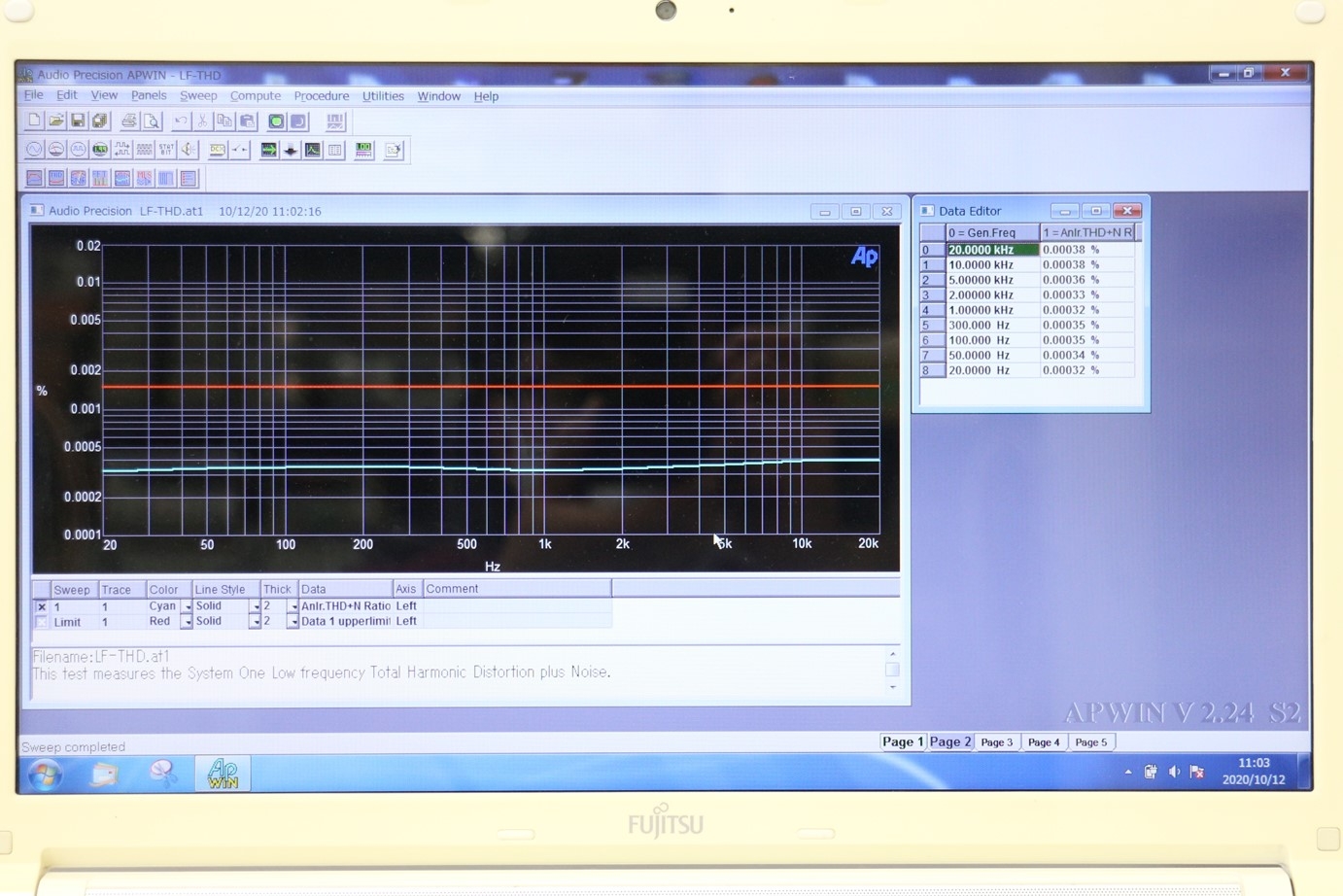Toggle visibility checkbox for Limit row
This screenshot has width=1343, height=896.
click(x=41, y=622)
